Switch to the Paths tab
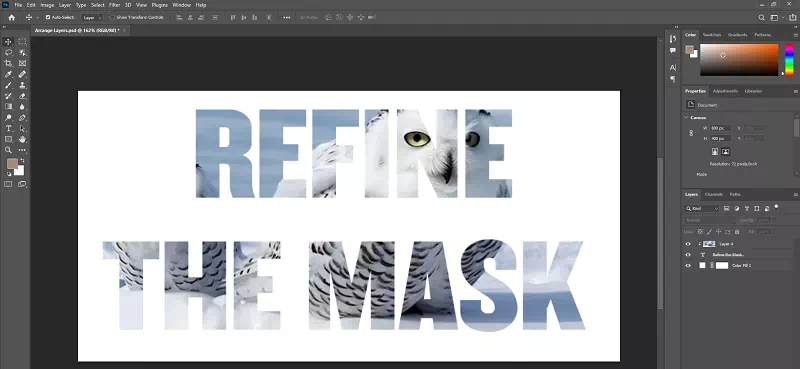The width and height of the screenshot is (800, 369). 735,194
